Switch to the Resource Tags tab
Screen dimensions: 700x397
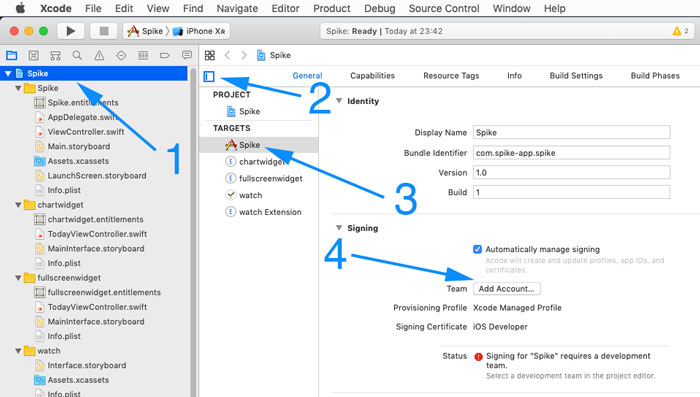tap(451, 76)
